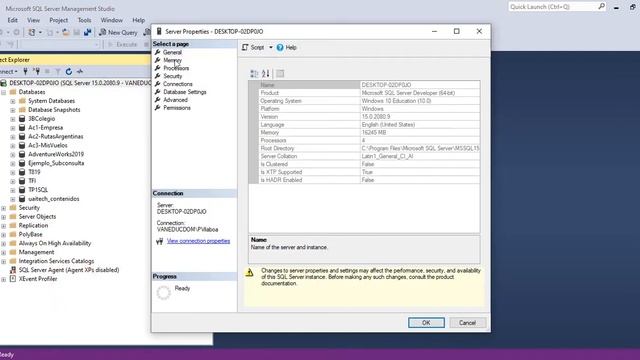
Task: Sort property grid alphabetically
Action: 266,73
